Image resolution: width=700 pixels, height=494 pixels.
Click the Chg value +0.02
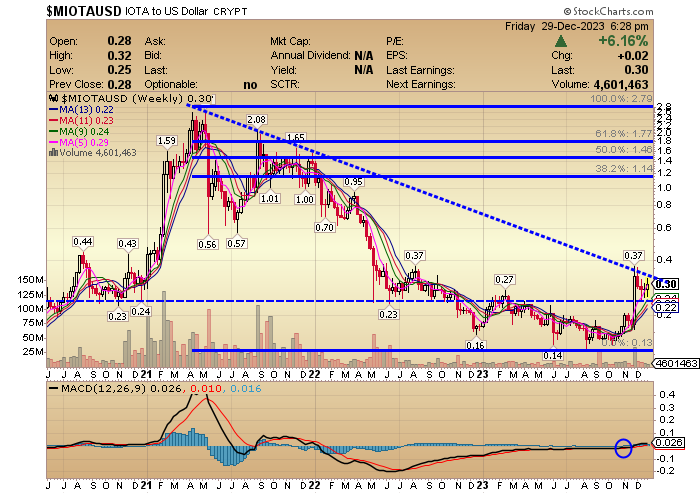pos(633,56)
